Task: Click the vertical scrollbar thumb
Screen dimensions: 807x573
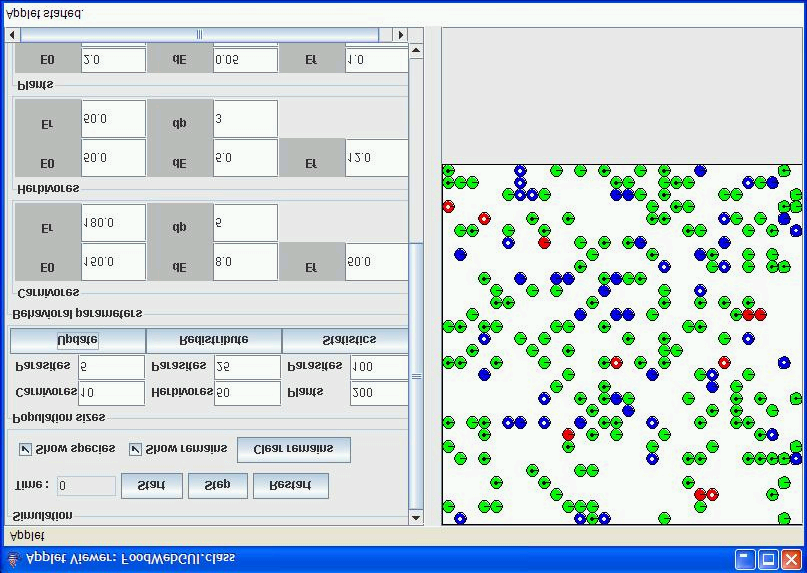Action: point(416,376)
